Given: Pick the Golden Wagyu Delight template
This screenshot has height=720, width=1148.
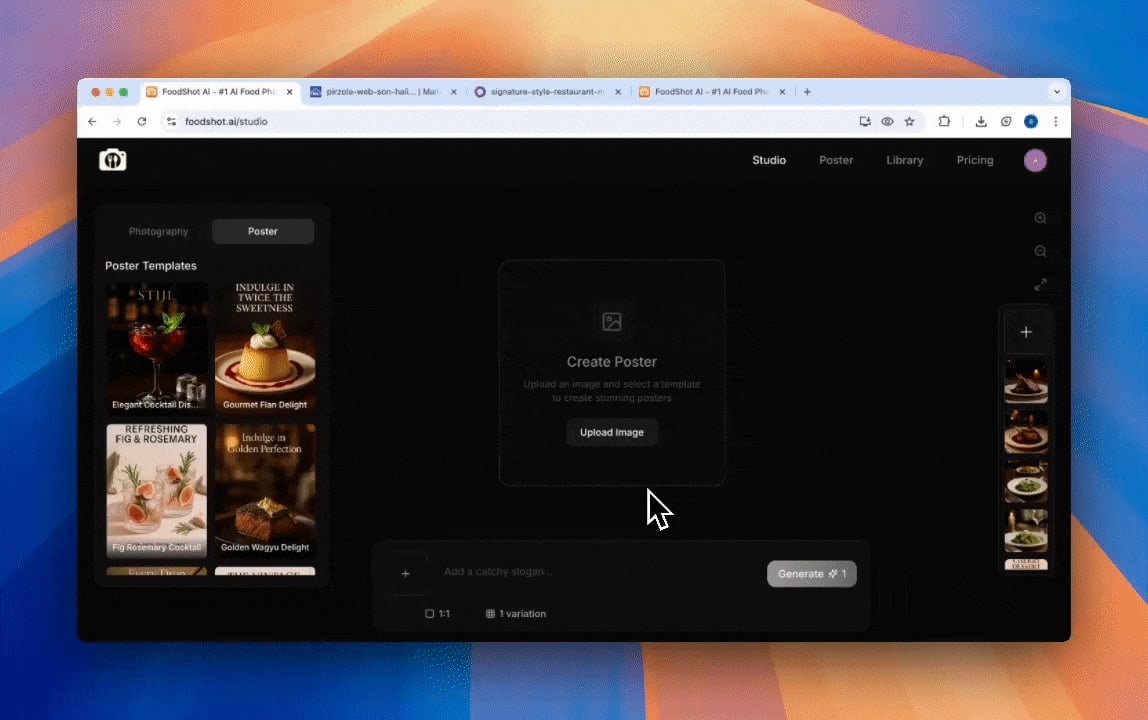Looking at the screenshot, I should tap(265, 490).
